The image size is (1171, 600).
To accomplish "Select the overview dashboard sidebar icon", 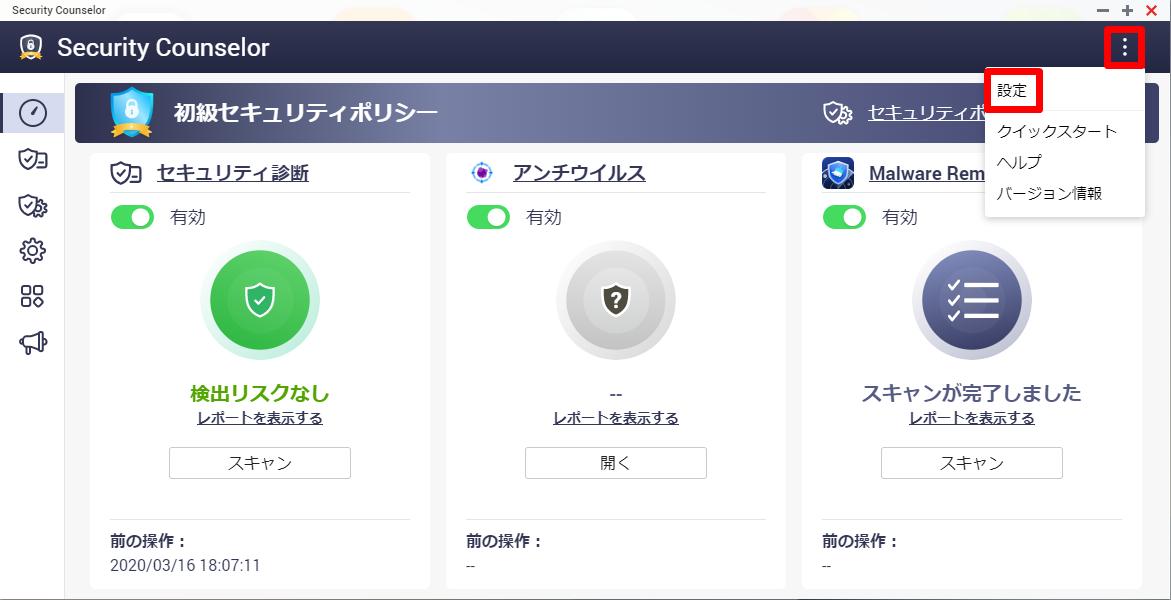I will 32,113.
